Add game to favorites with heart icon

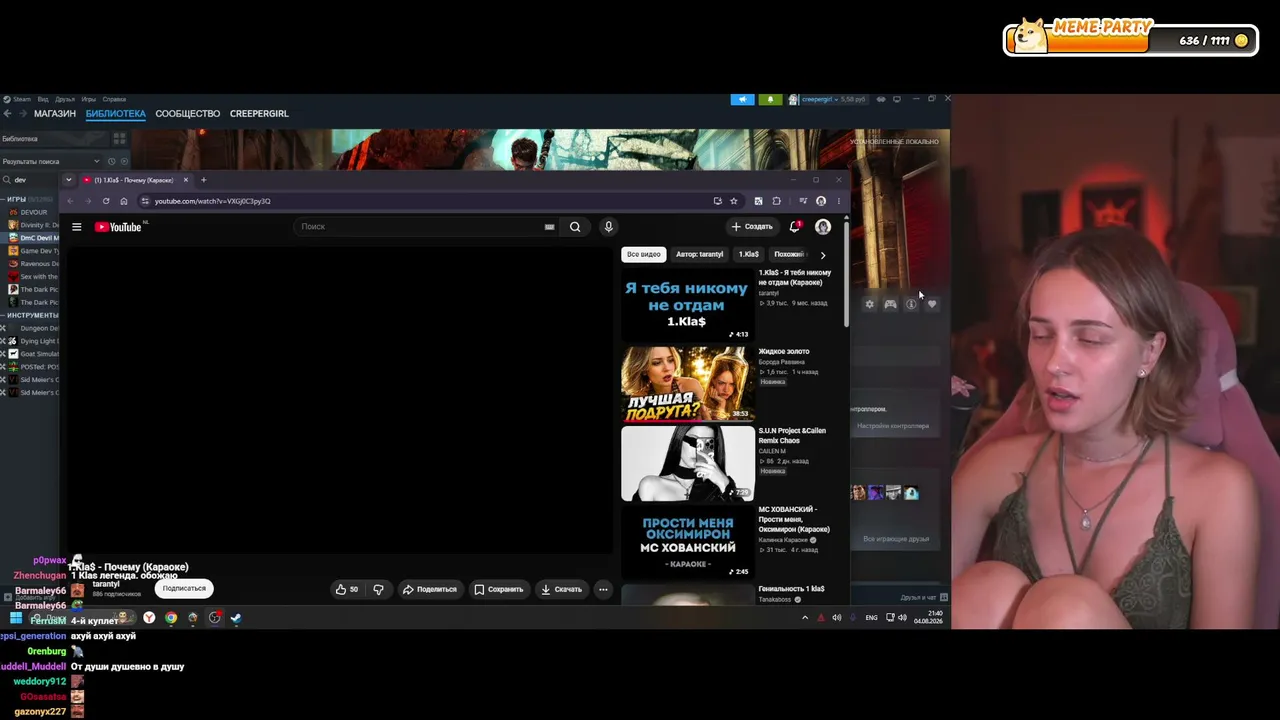(932, 304)
